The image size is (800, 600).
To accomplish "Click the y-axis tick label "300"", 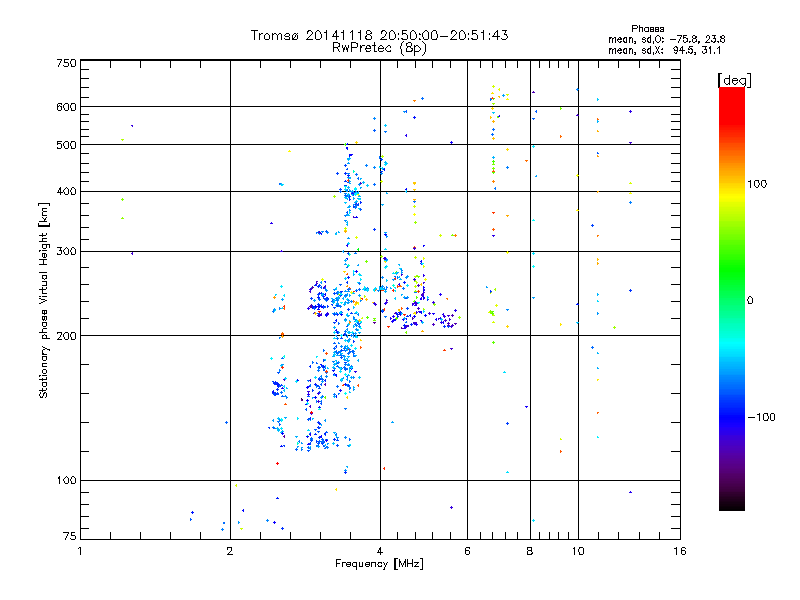I will pyautogui.click(x=66, y=252).
